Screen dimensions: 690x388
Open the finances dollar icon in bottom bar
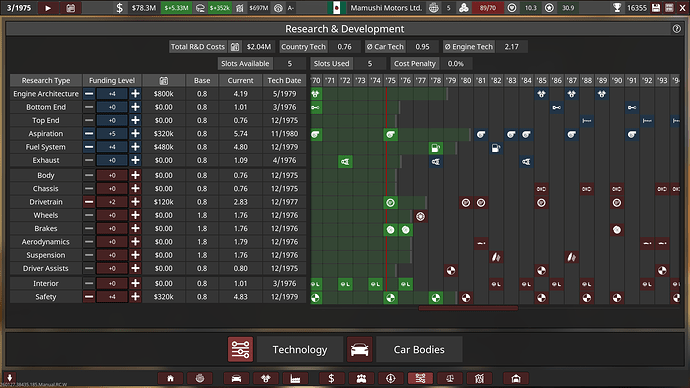[x=331, y=378]
